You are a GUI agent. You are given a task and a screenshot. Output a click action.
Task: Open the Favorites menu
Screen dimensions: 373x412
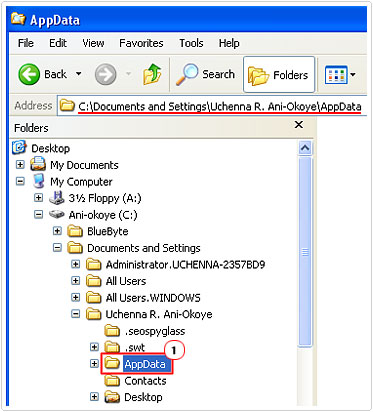coord(141,43)
